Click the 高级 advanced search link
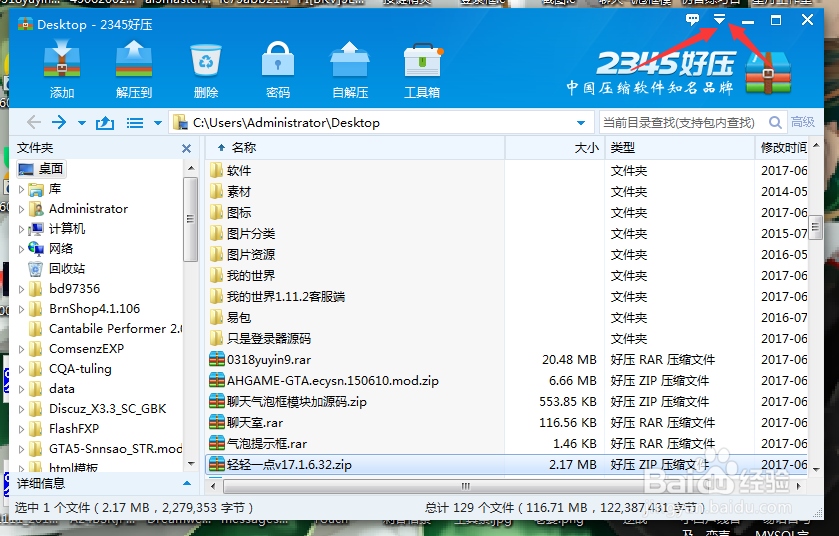839x536 pixels. (x=803, y=122)
